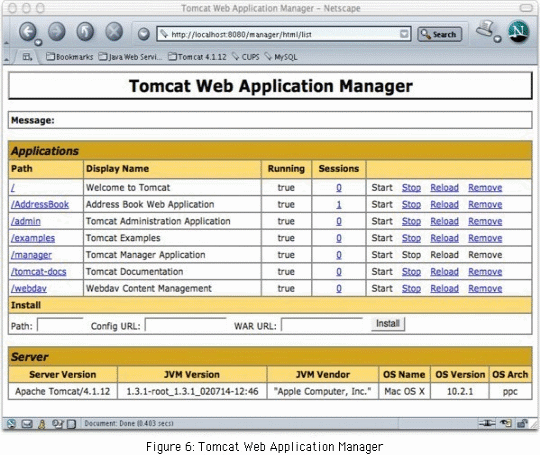Click the Forward navigation arrow button
Image resolution: width=540 pixels, height=455 pixels.
coord(57,32)
